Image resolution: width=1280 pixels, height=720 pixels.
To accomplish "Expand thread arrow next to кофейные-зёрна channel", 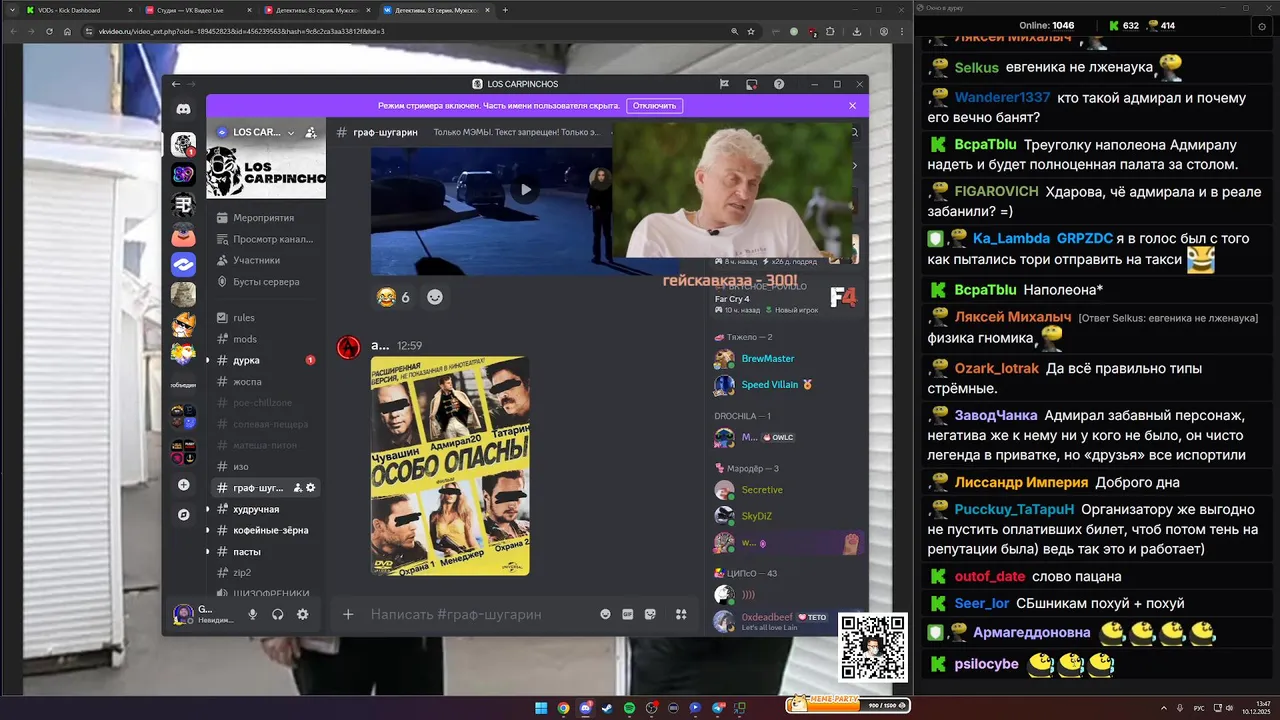I will click(208, 530).
